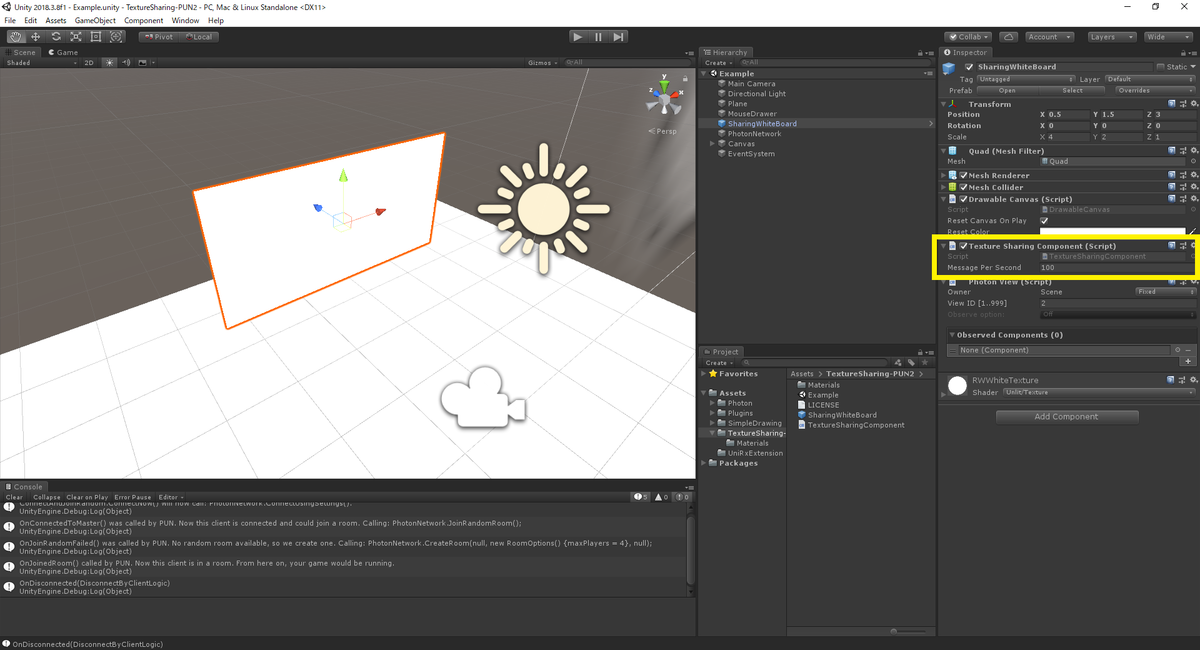Select the Hand tool in the toolbar

[16, 36]
